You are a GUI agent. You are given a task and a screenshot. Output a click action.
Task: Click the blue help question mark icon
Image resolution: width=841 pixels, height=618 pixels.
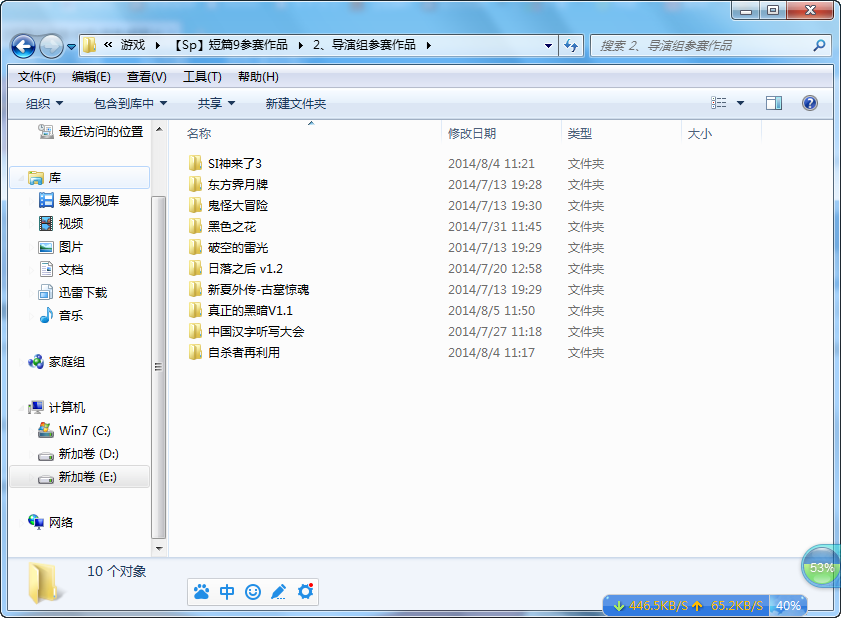point(809,103)
